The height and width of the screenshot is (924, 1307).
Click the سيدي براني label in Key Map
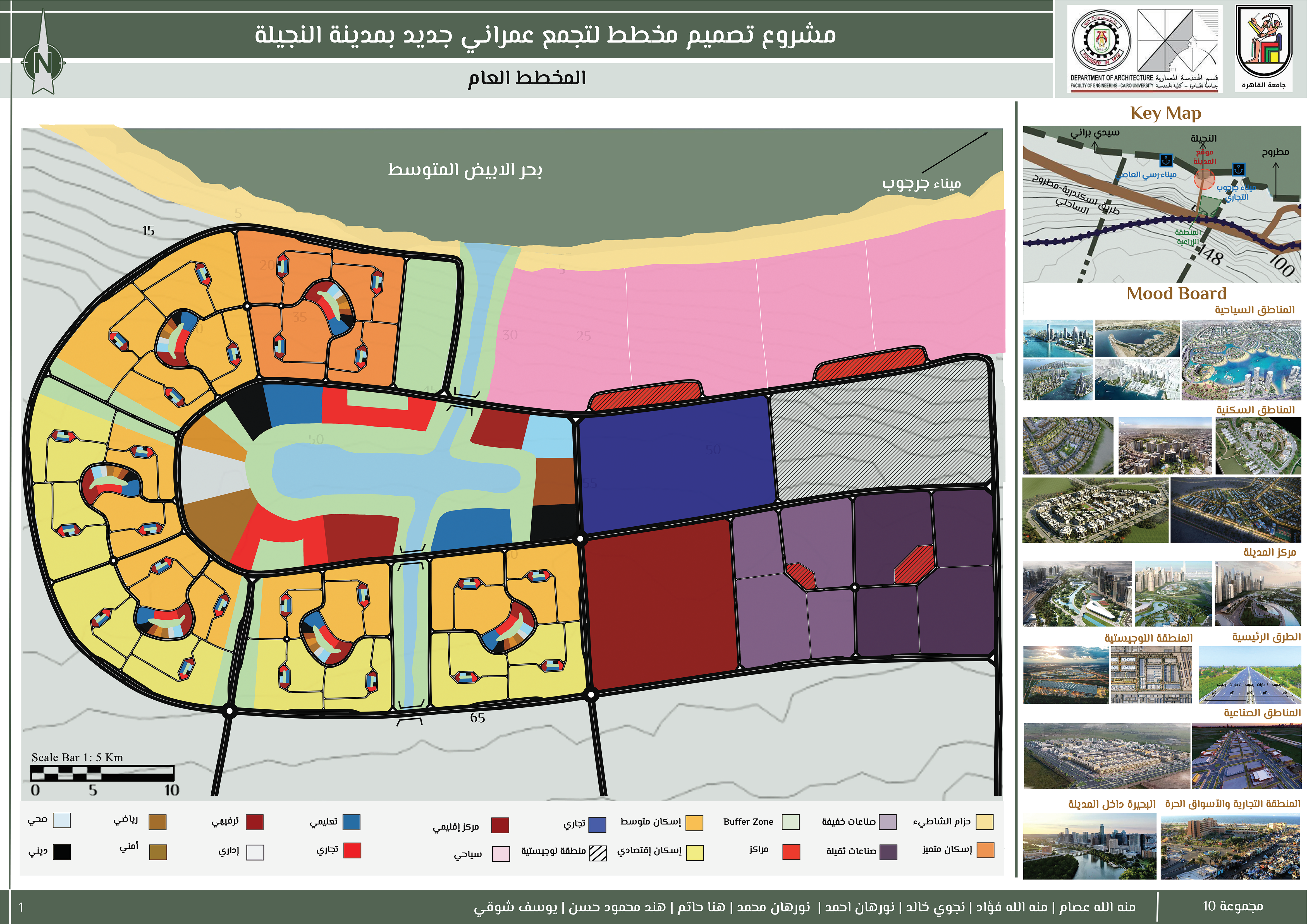(1095, 133)
